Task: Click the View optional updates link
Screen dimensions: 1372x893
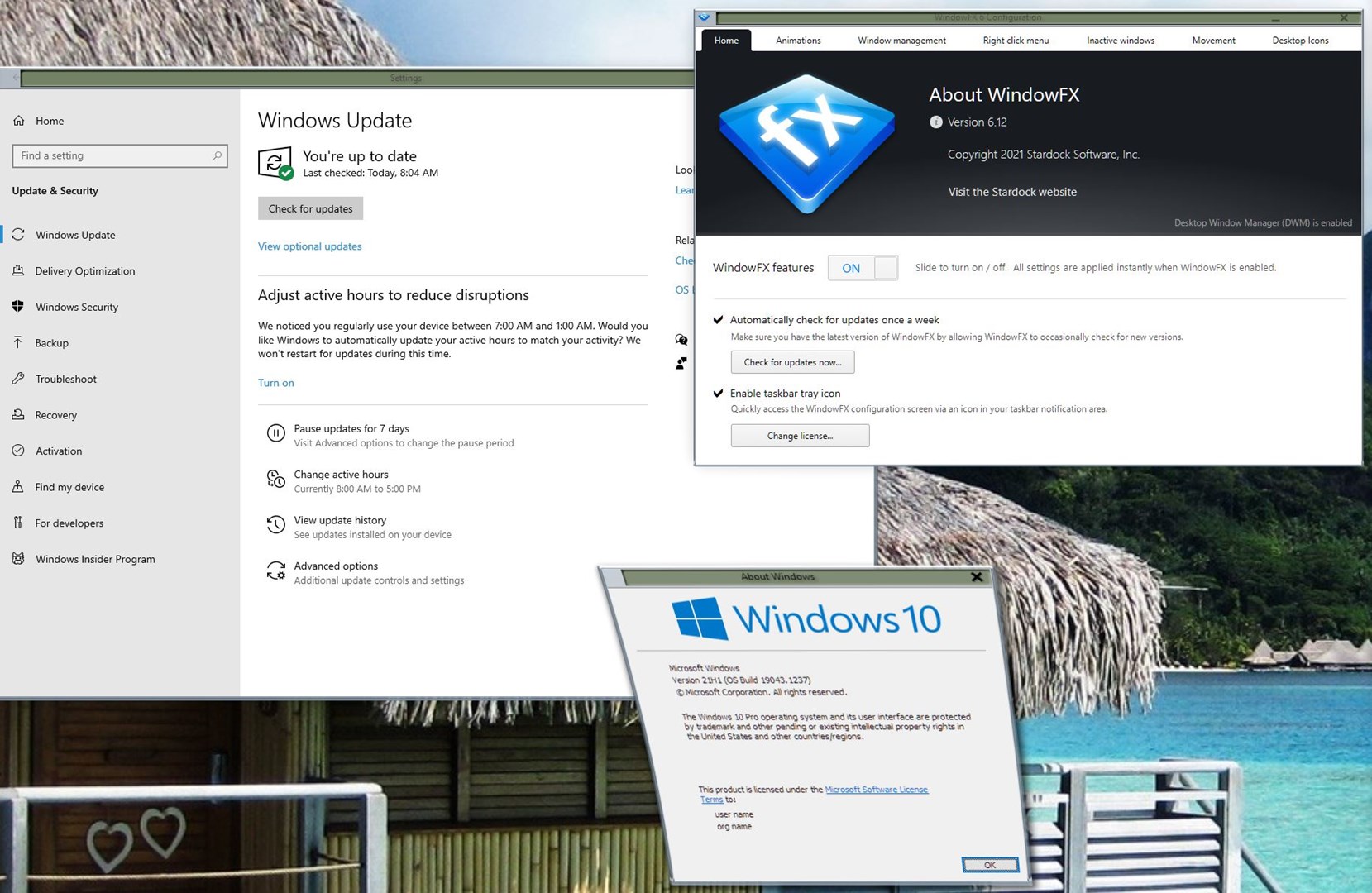Action: tap(309, 246)
